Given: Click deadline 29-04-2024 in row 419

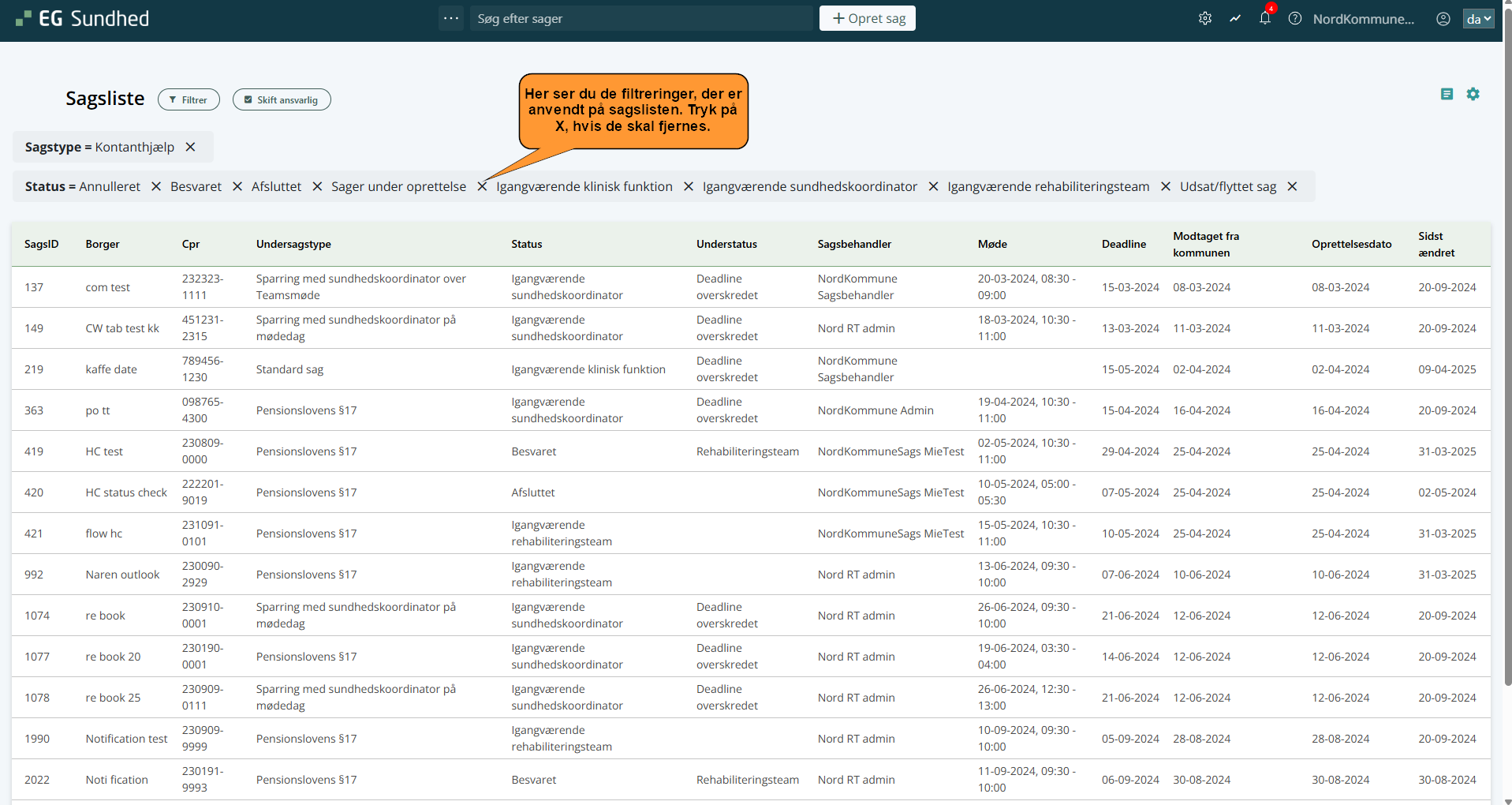Looking at the screenshot, I should (1130, 451).
